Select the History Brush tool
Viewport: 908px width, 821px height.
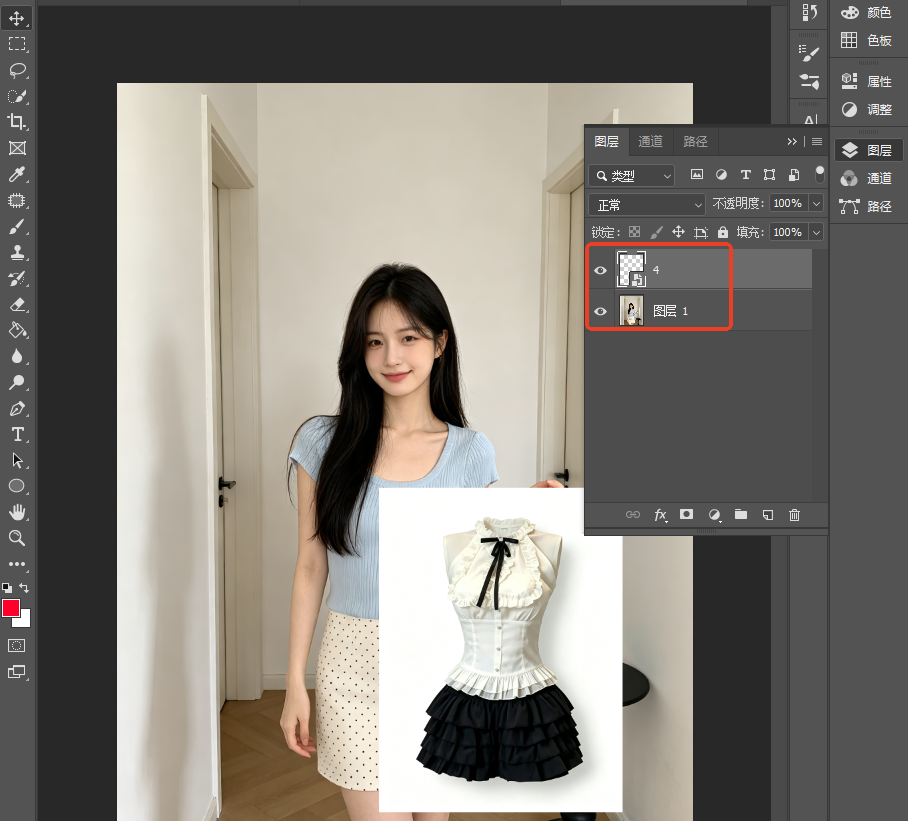(x=17, y=278)
